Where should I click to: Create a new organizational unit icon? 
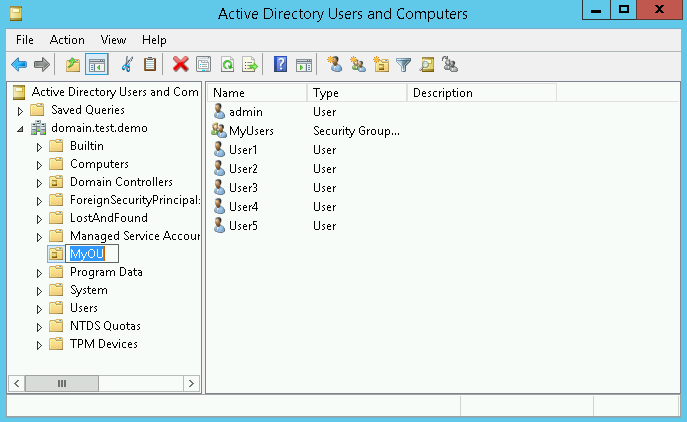(x=381, y=65)
